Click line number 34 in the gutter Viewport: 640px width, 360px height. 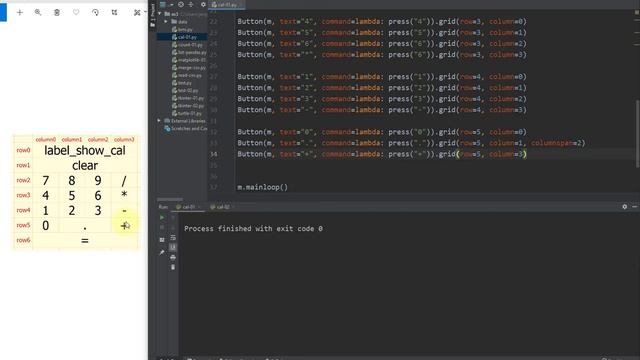tap(214, 154)
